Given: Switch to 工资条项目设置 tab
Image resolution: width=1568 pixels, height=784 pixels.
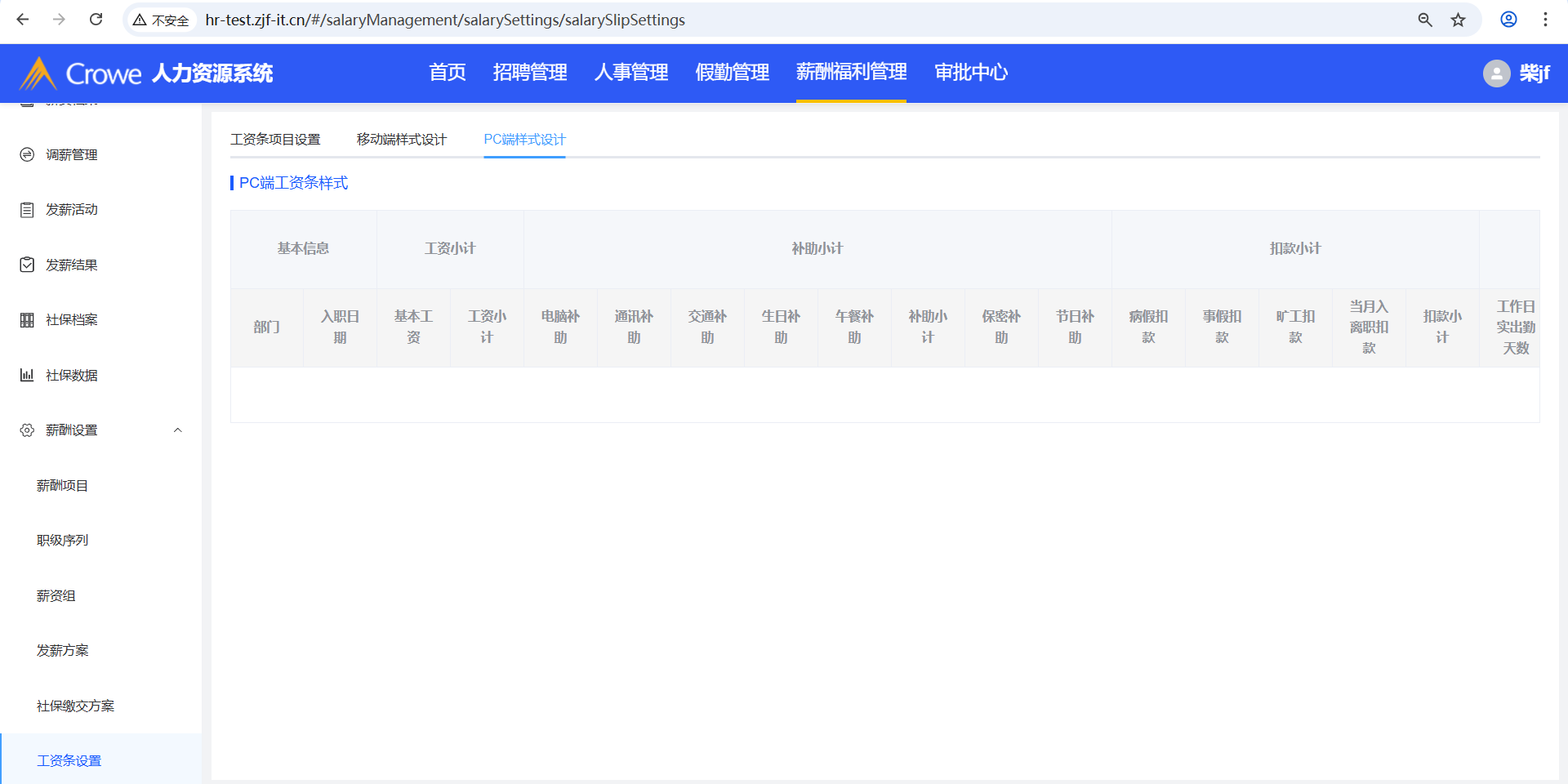Looking at the screenshot, I should 275,140.
